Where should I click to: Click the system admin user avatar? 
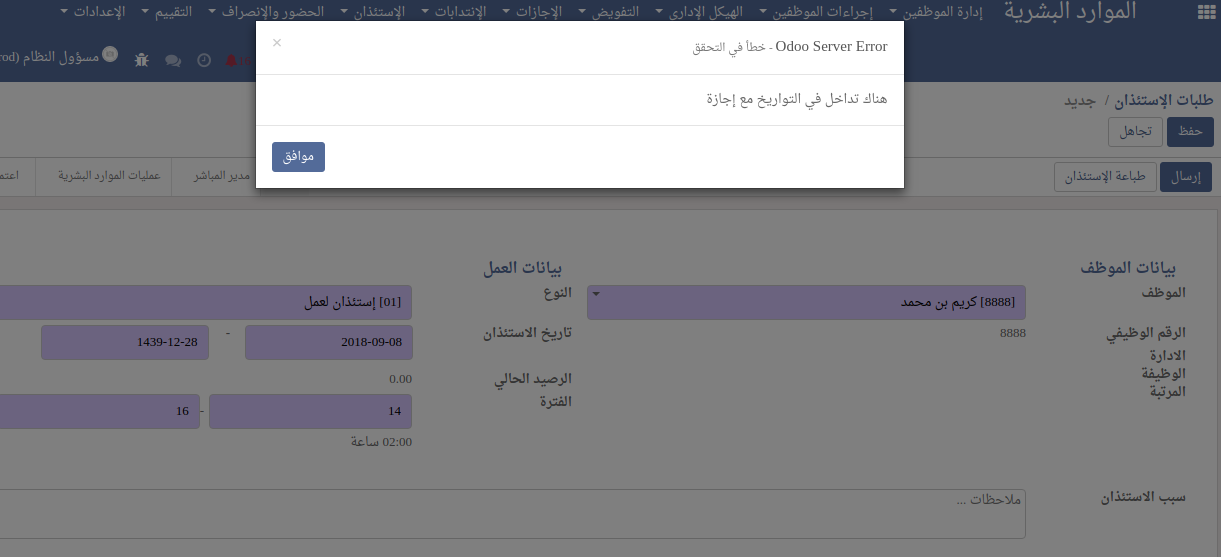point(110,53)
